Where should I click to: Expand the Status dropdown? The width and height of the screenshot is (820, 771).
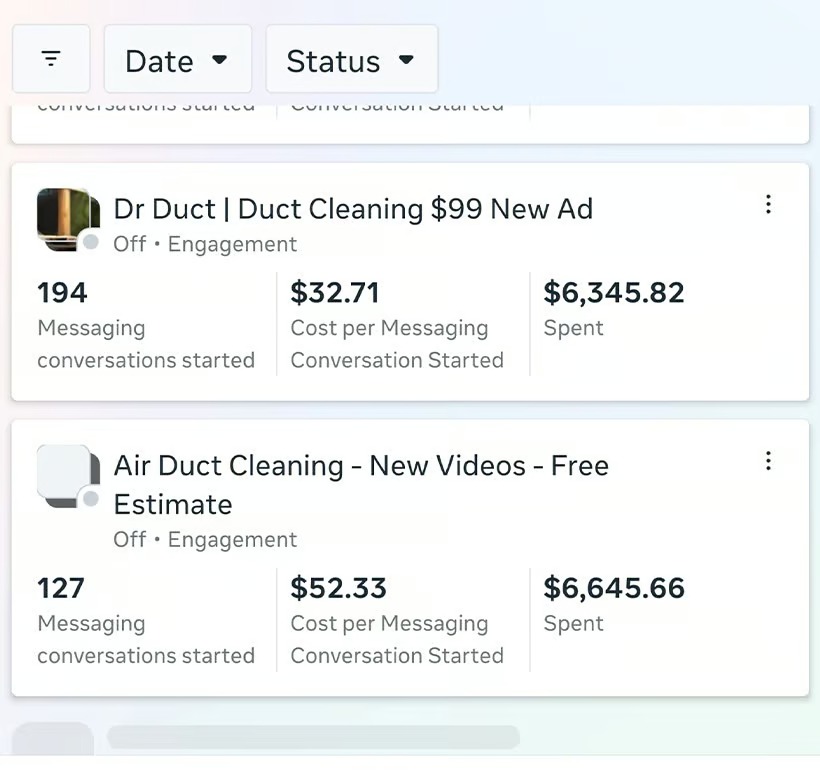351,60
